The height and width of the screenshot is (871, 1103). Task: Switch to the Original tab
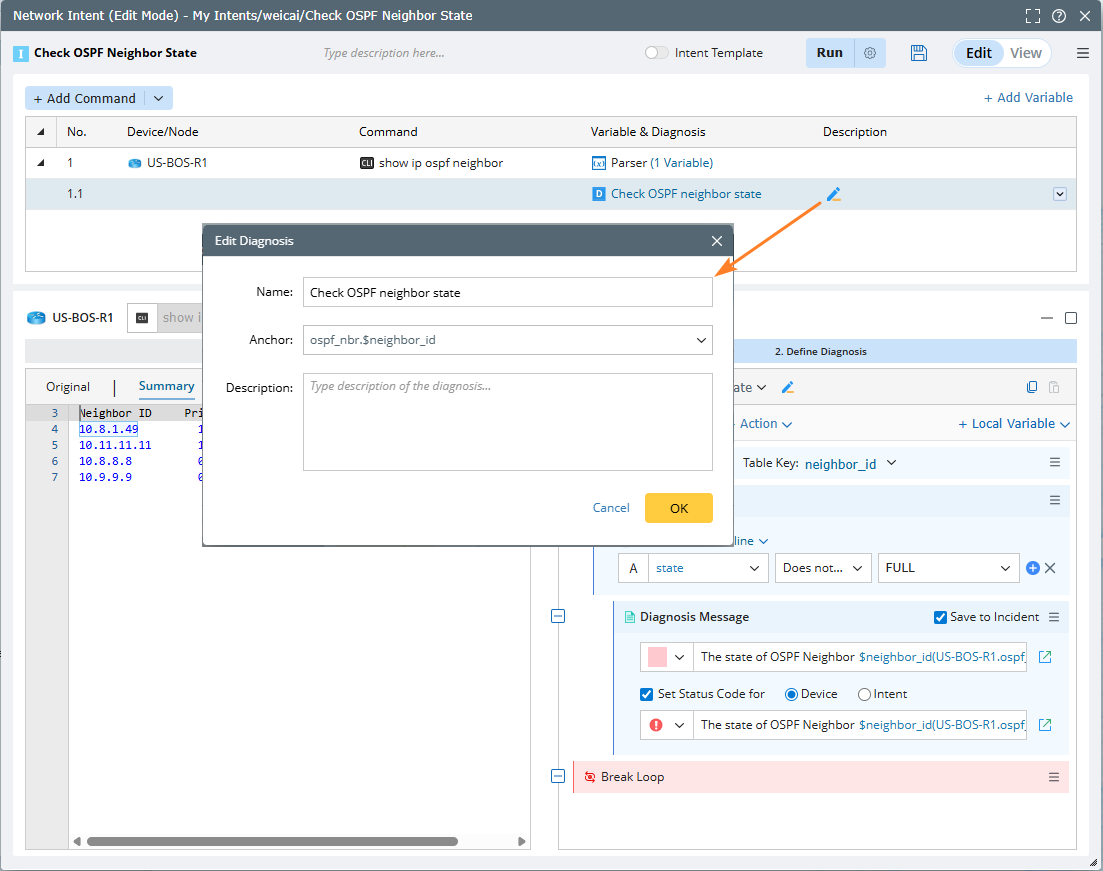tap(68, 387)
